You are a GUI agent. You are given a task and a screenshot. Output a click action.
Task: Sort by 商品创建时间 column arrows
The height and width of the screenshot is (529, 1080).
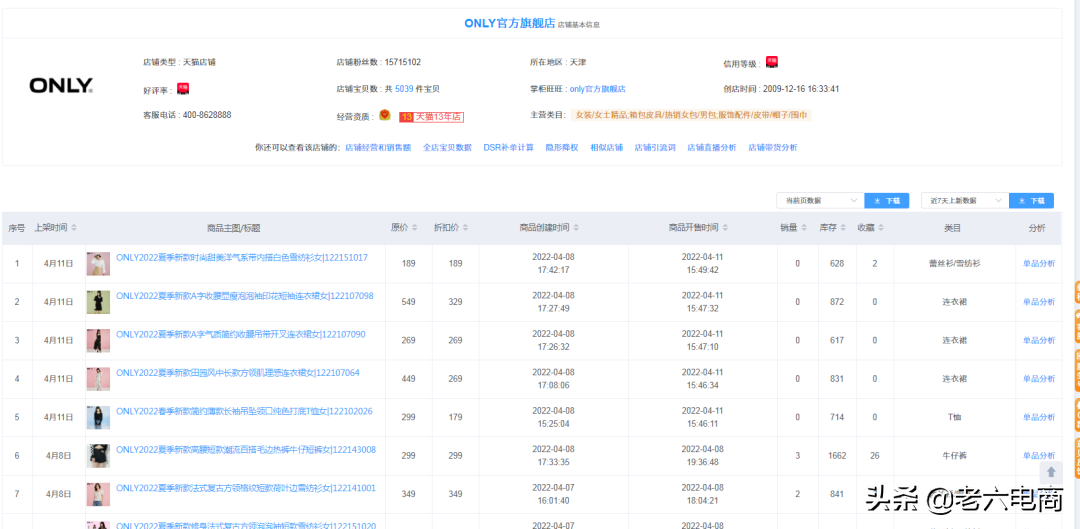pos(576,228)
